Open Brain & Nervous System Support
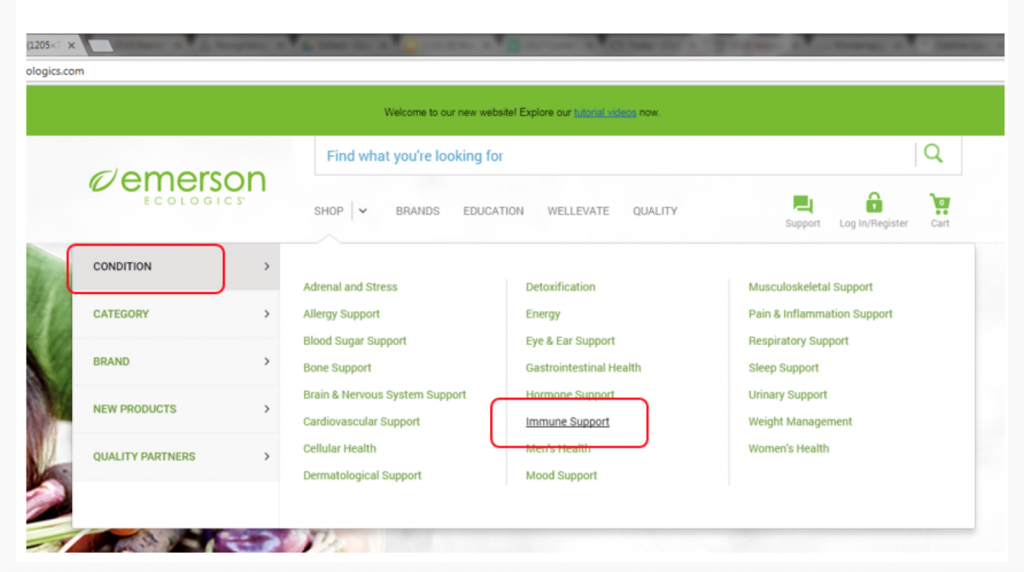 click(x=385, y=394)
